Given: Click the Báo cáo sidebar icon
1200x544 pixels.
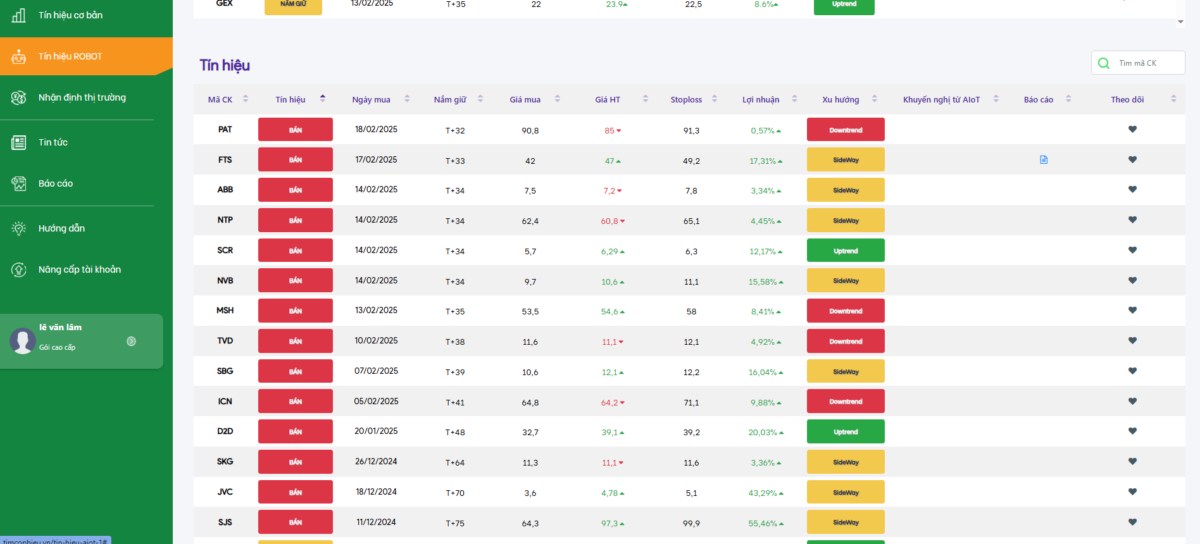Looking at the screenshot, I should coord(18,183).
